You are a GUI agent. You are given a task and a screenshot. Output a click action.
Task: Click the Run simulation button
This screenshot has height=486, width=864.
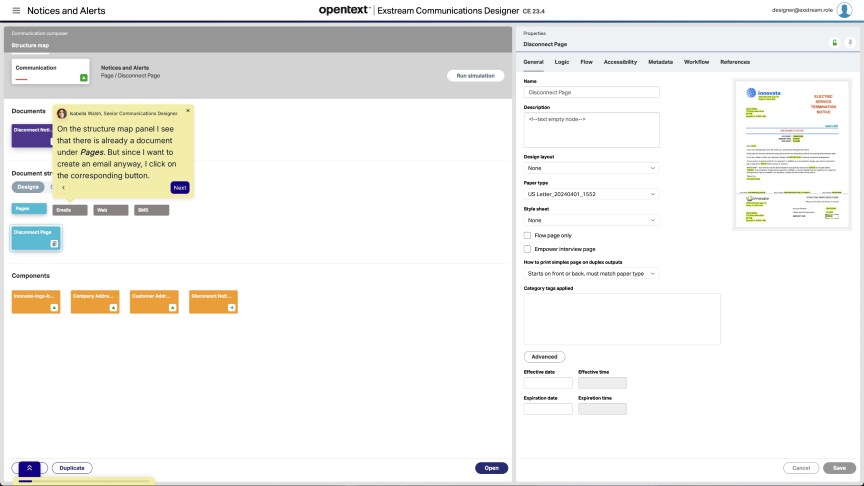click(475, 76)
